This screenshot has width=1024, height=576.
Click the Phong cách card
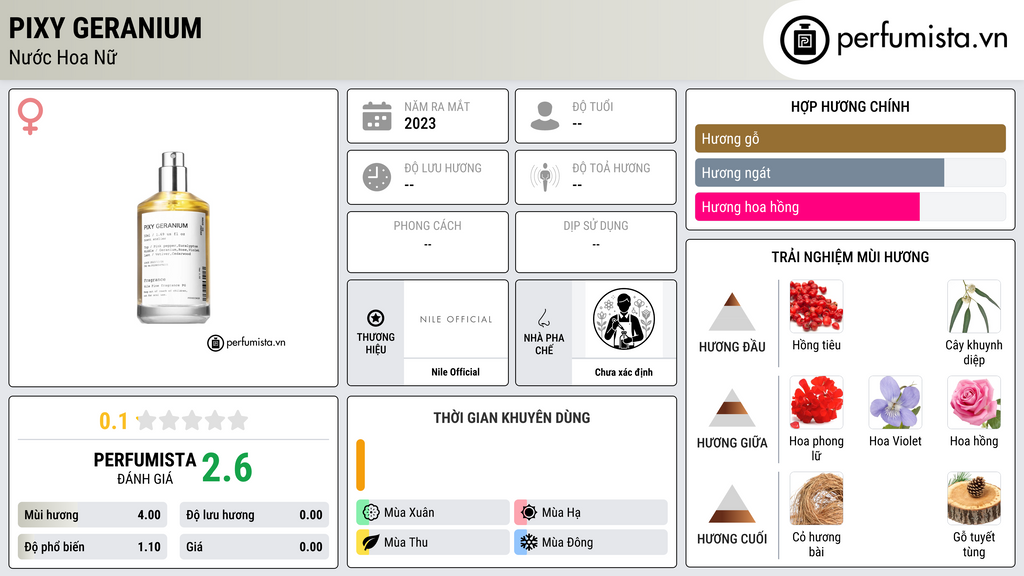(428, 242)
